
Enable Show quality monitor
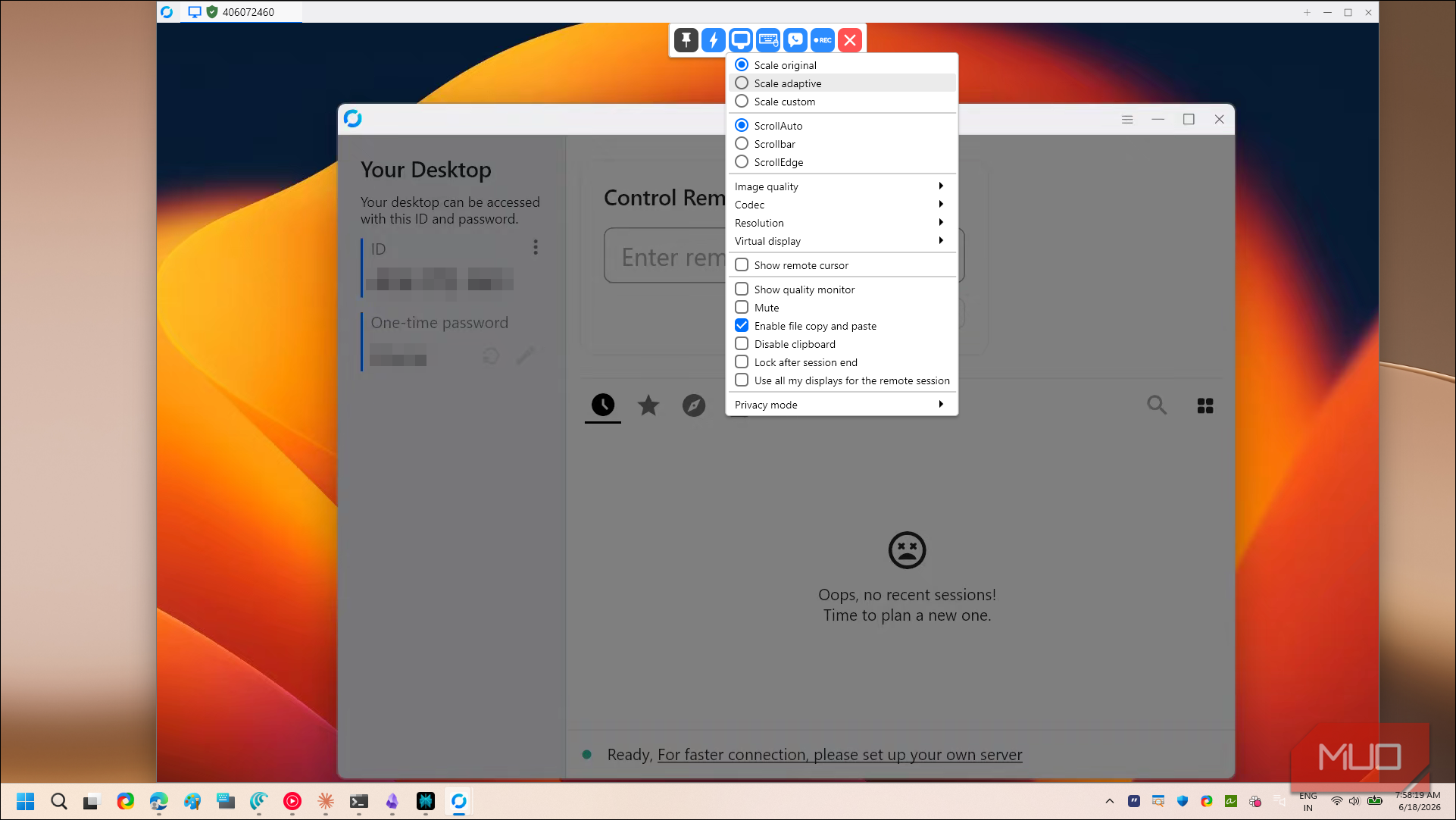842,290
